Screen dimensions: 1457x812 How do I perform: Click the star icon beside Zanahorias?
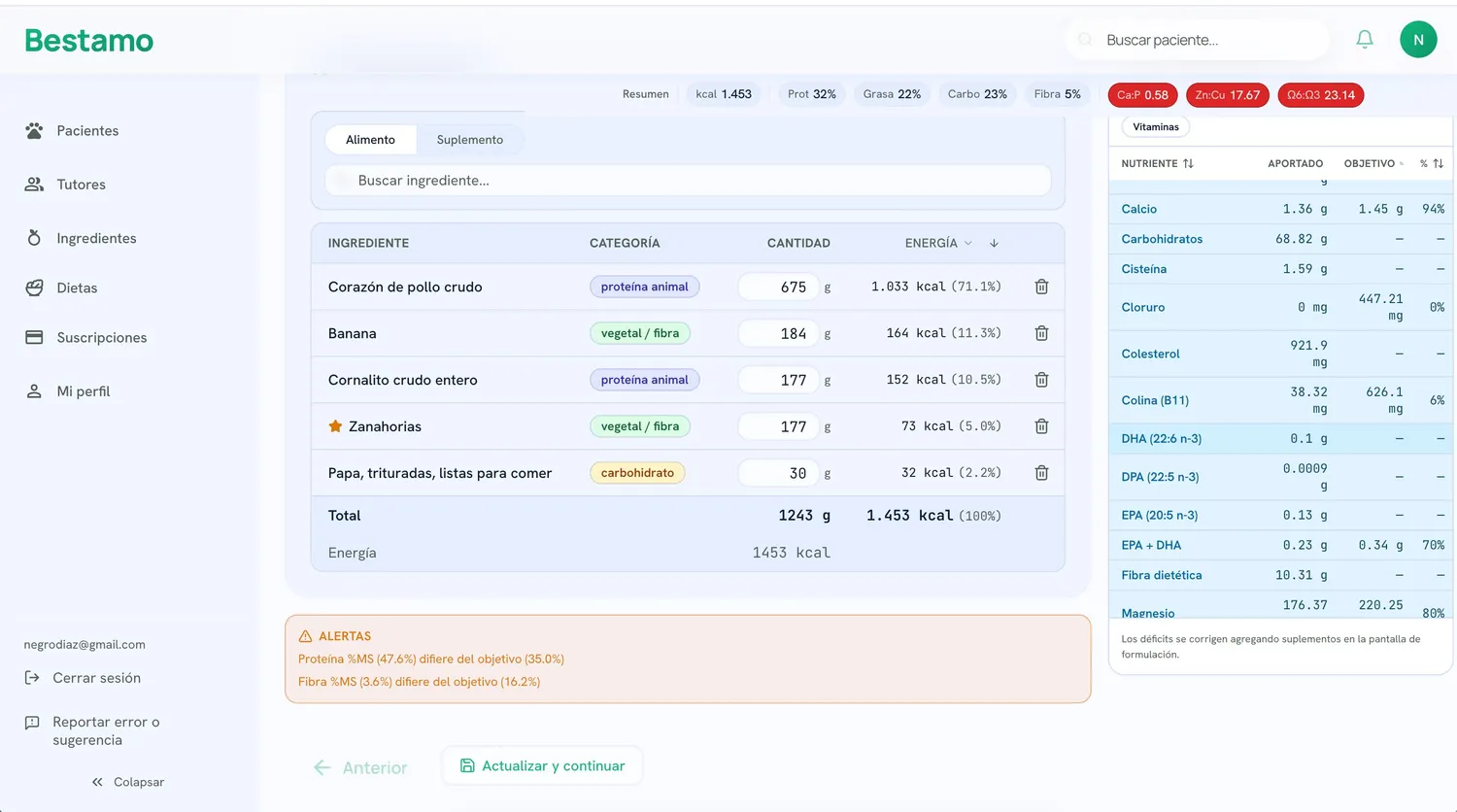[335, 426]
